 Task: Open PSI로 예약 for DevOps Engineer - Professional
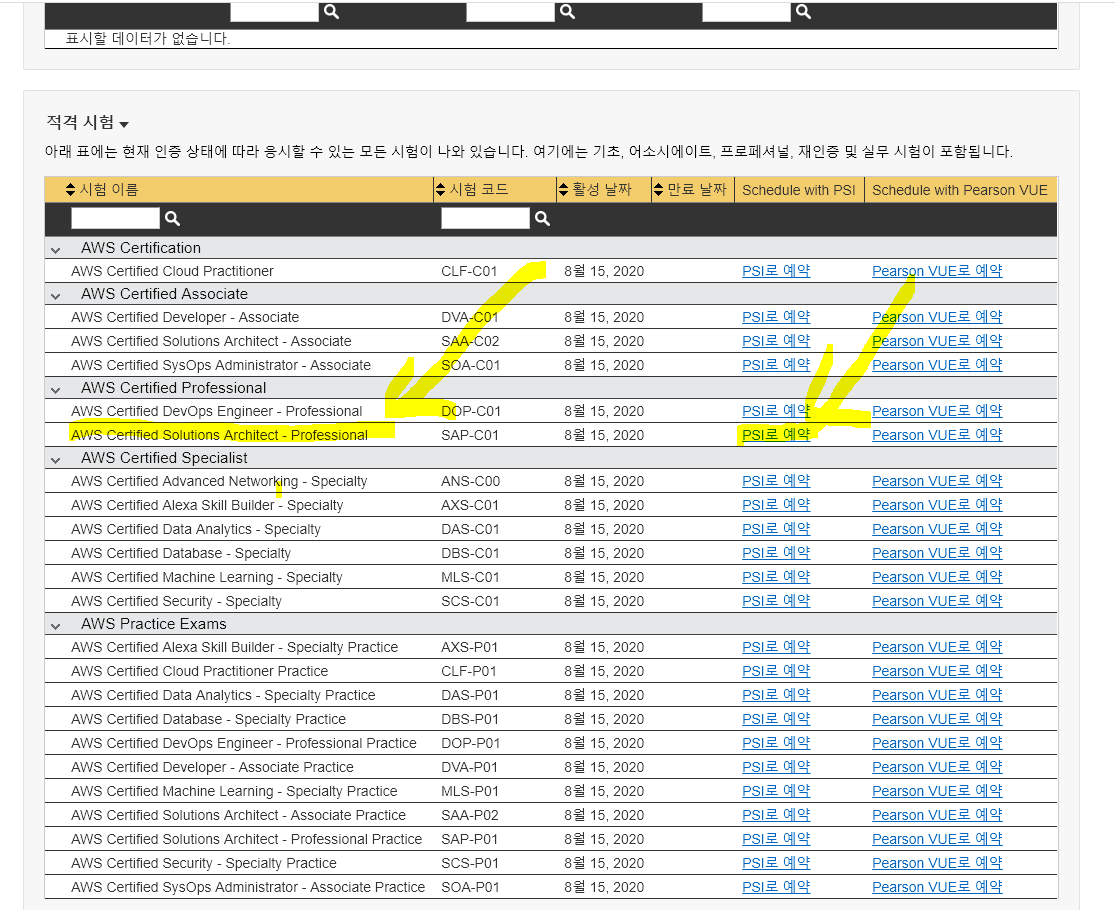point(776,411)
